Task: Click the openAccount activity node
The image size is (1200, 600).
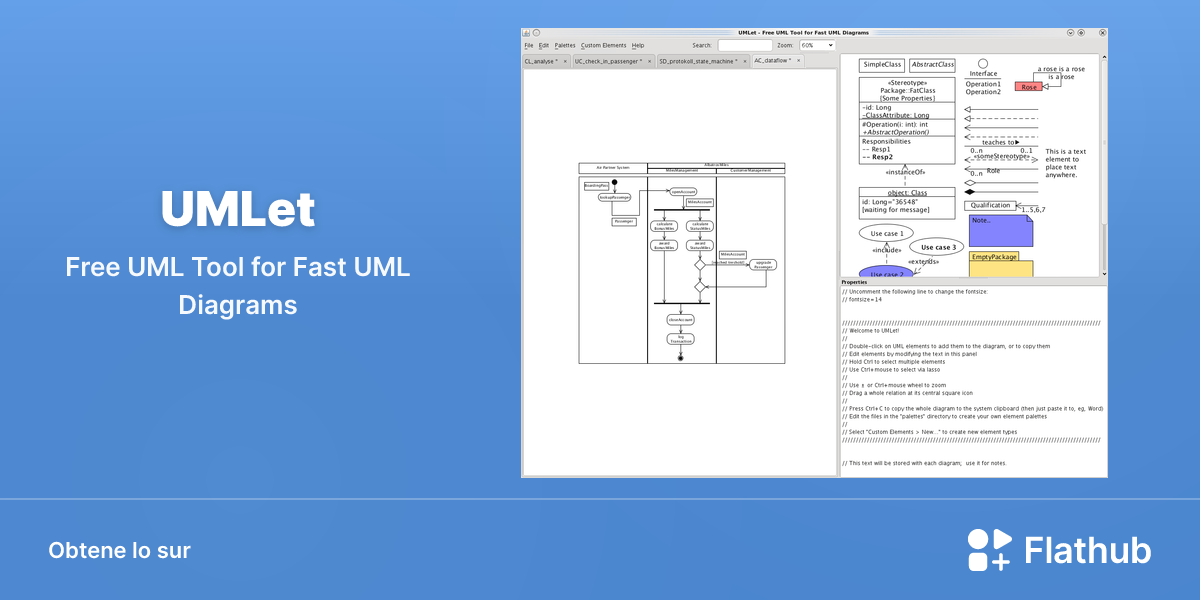Action: pyautogui.click(x=682, y=191)
